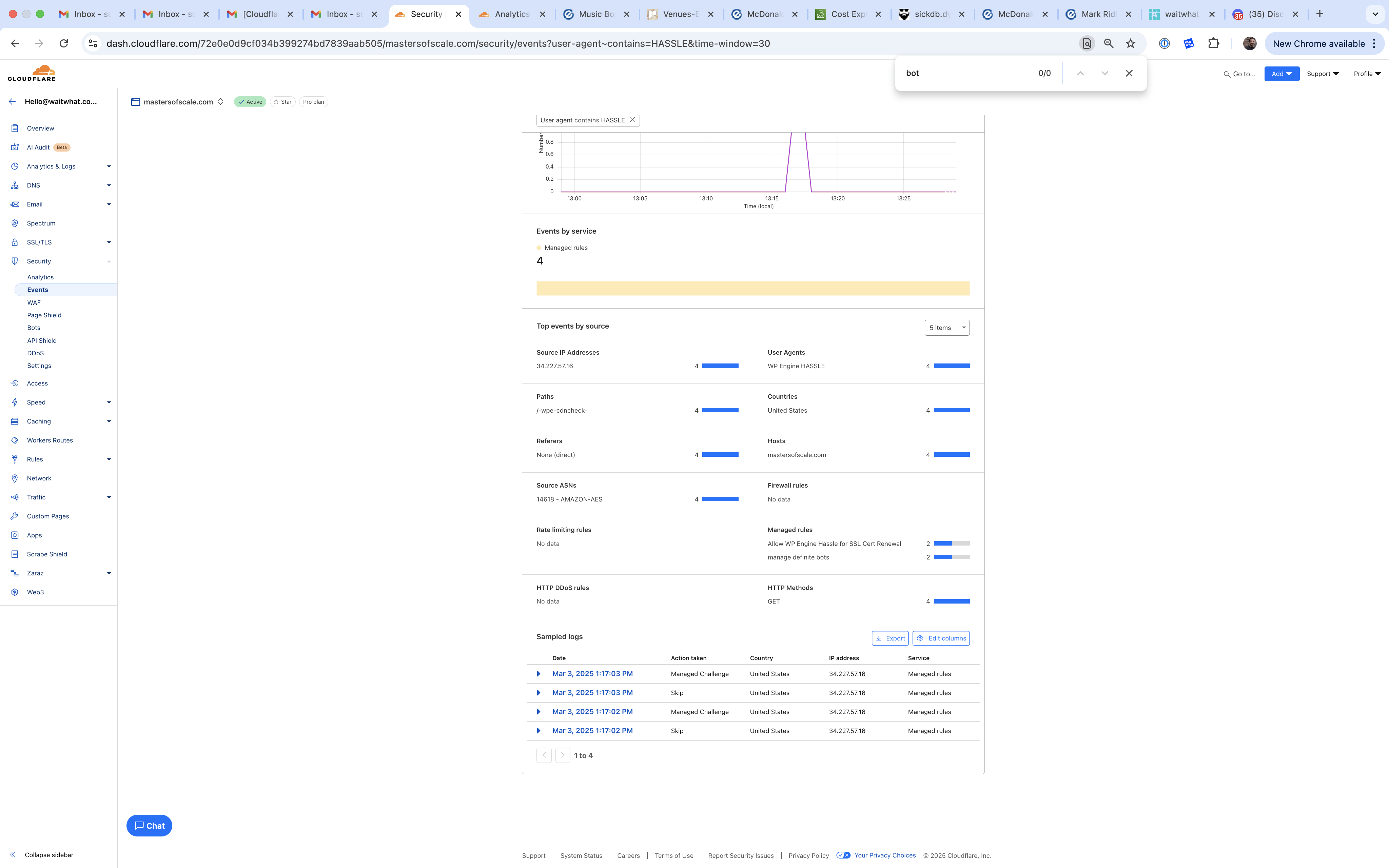Click the Export button in Sampled logs
The height and width of the screenshot is (868, 1389).
(x=889, y=638)
